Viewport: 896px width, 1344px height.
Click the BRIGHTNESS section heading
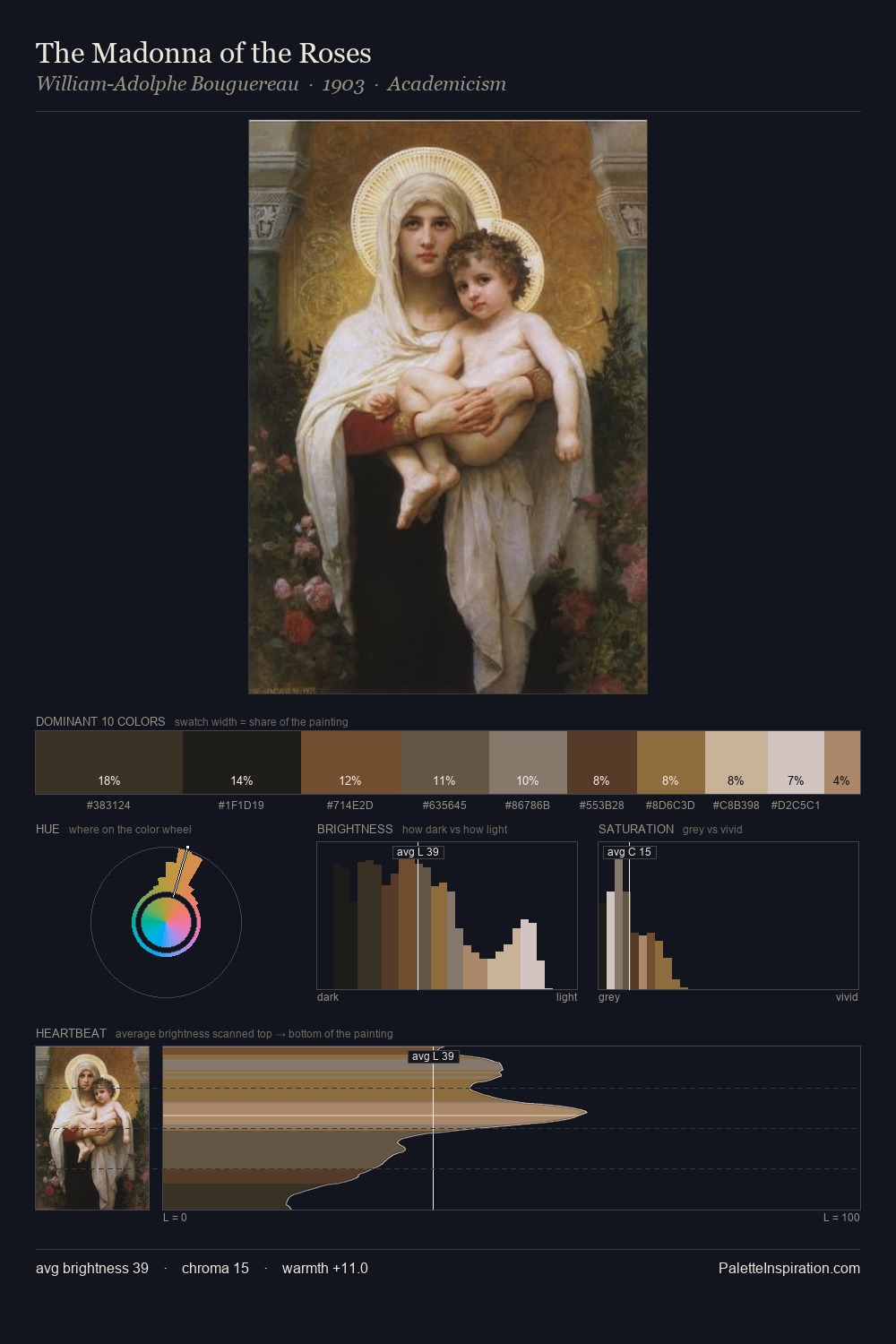tap(355, 829)
